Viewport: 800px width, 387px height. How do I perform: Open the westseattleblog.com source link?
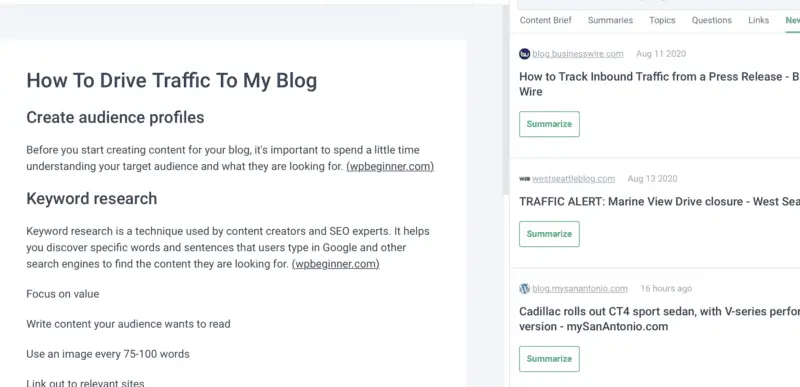(573, 179)
